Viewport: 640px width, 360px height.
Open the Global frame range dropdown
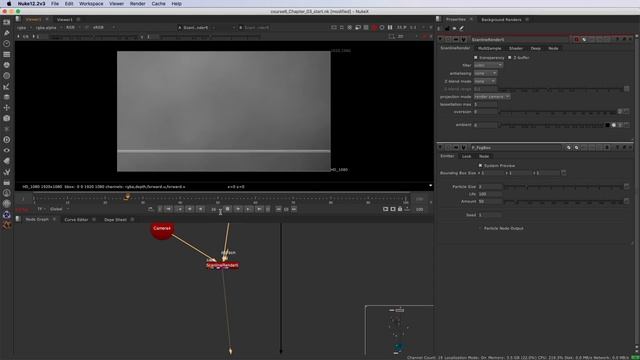60,209
